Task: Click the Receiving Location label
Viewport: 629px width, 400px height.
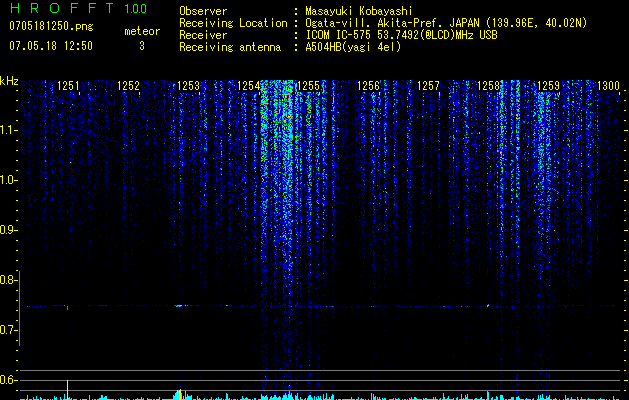Action: tap(233, 23)
